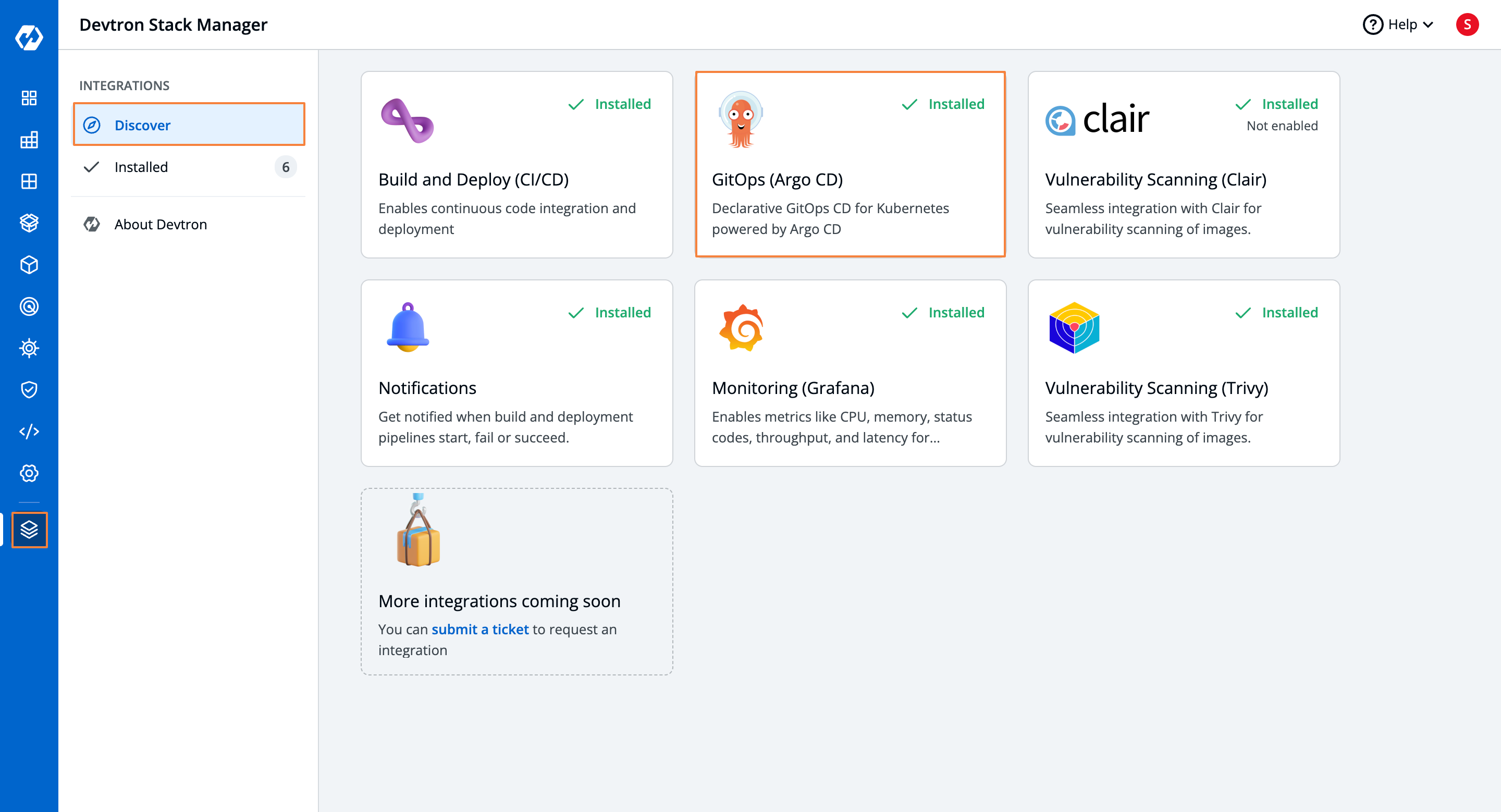Screen dimensions: 1501x812
Task: Select the Jobs icon in the sidebar
Action: pyautogui.click(x=29, y=140)
